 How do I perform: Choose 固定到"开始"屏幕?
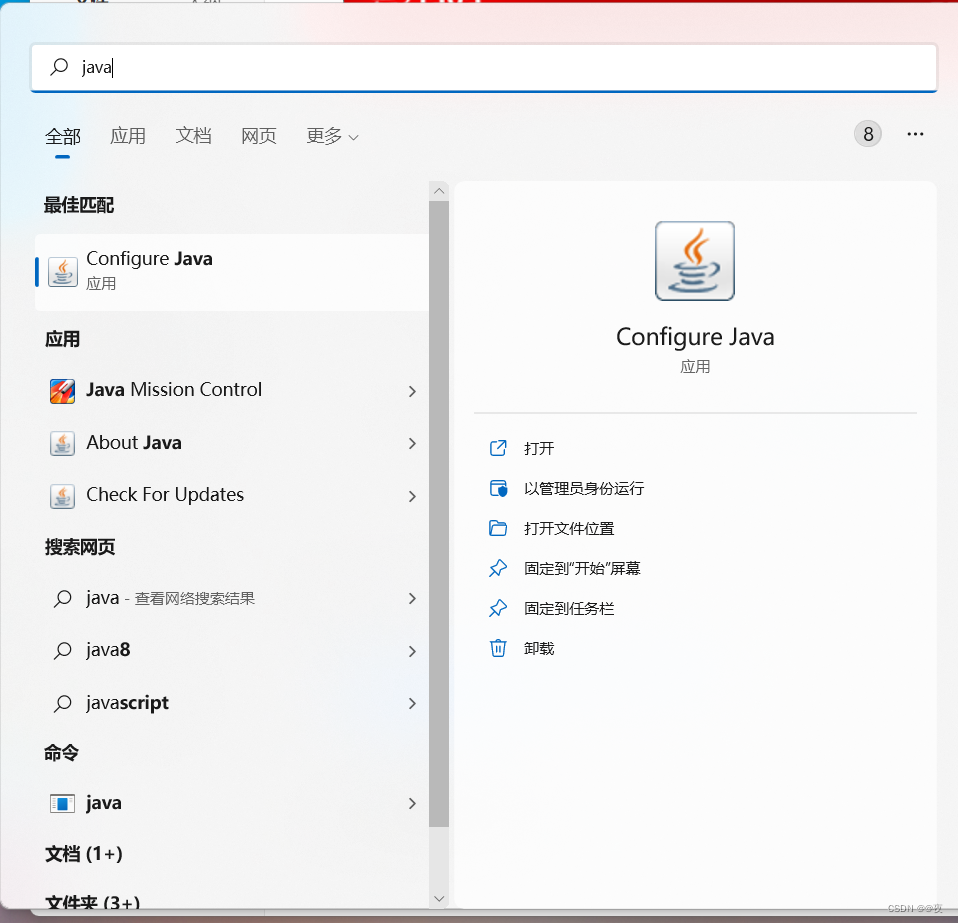582,569
